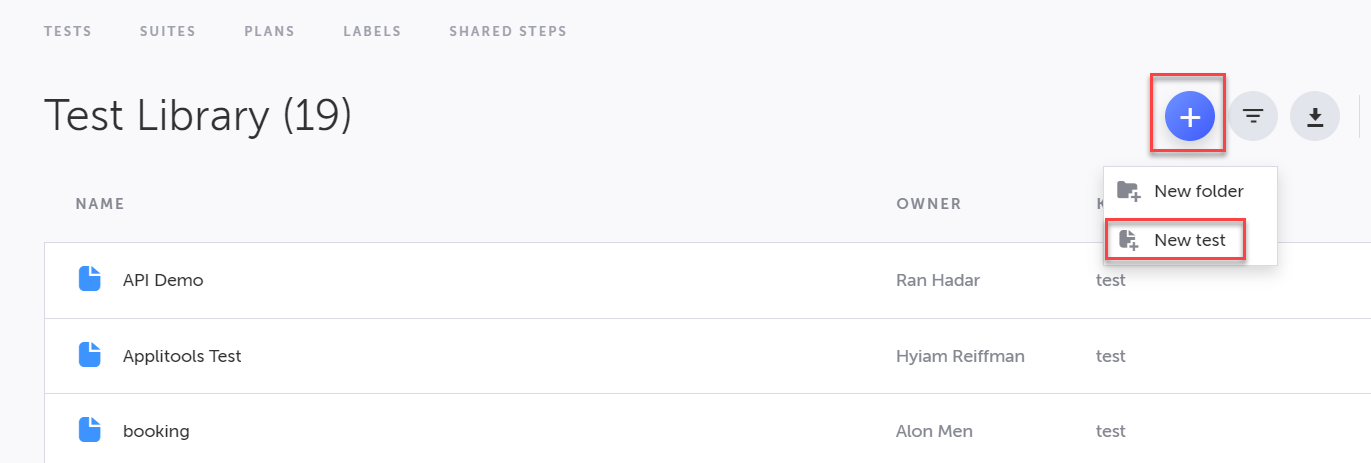Sort by the Owner column header
This screenshot has width=1371, height=463.
(x=928, y=204)
